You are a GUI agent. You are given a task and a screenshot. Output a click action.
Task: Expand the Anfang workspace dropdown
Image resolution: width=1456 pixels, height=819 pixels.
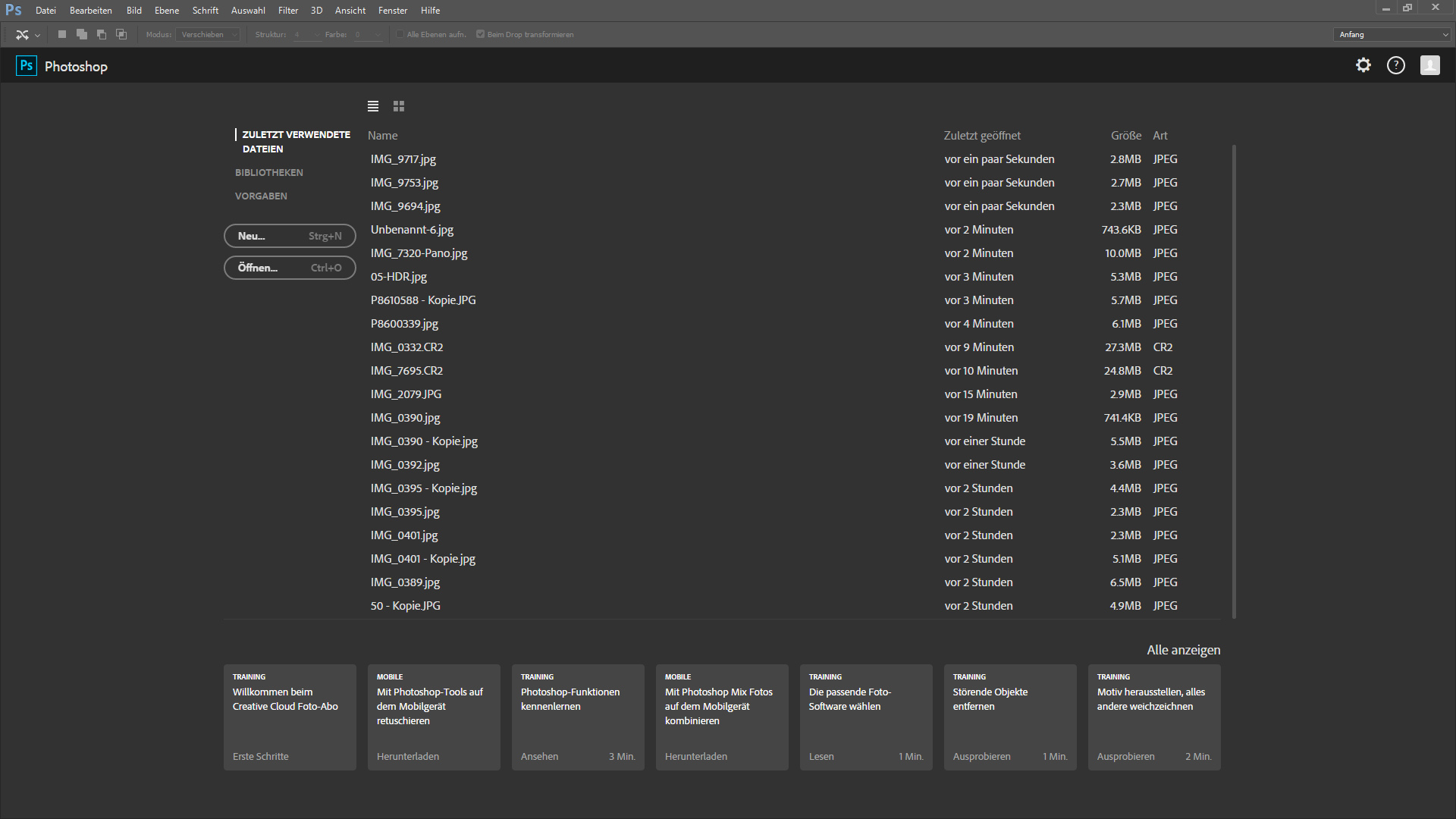pos(1392,34)
